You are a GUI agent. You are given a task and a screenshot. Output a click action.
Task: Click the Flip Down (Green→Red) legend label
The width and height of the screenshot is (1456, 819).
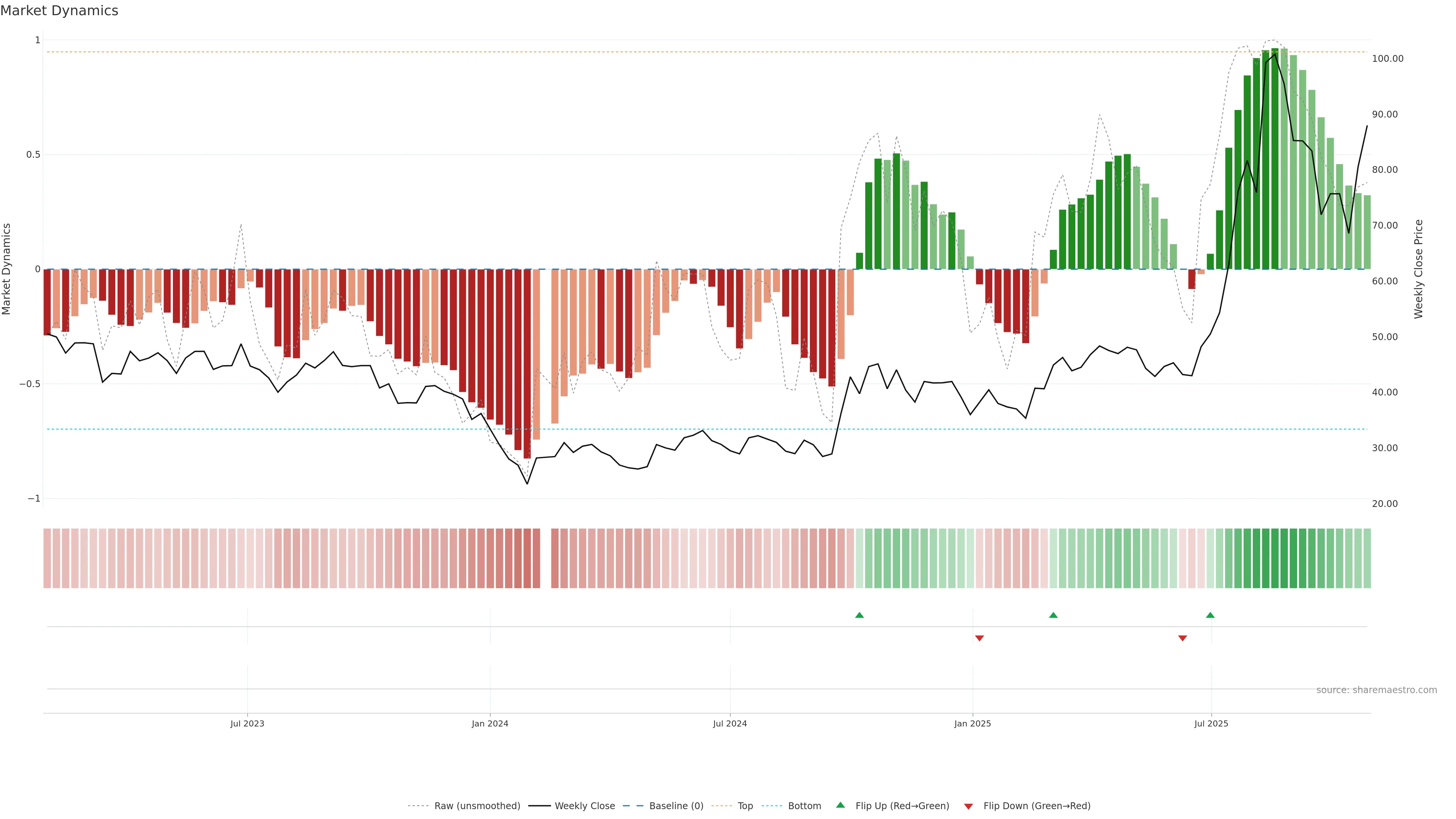click(x=1037, y=805)
